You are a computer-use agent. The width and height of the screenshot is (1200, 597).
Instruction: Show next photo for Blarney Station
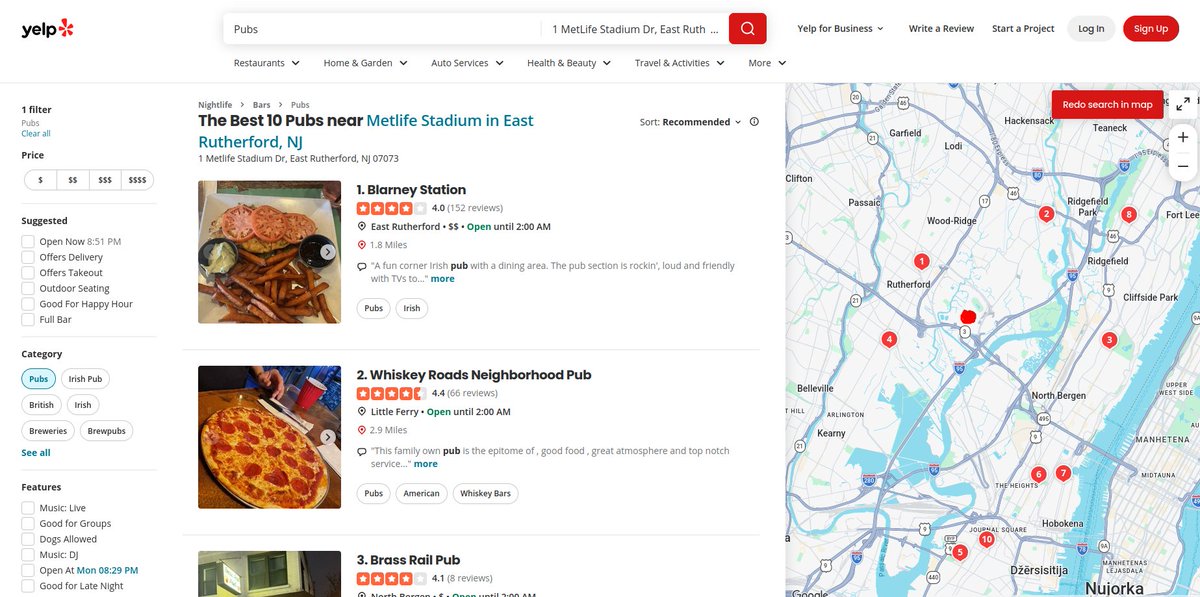(x=327, y=252)
